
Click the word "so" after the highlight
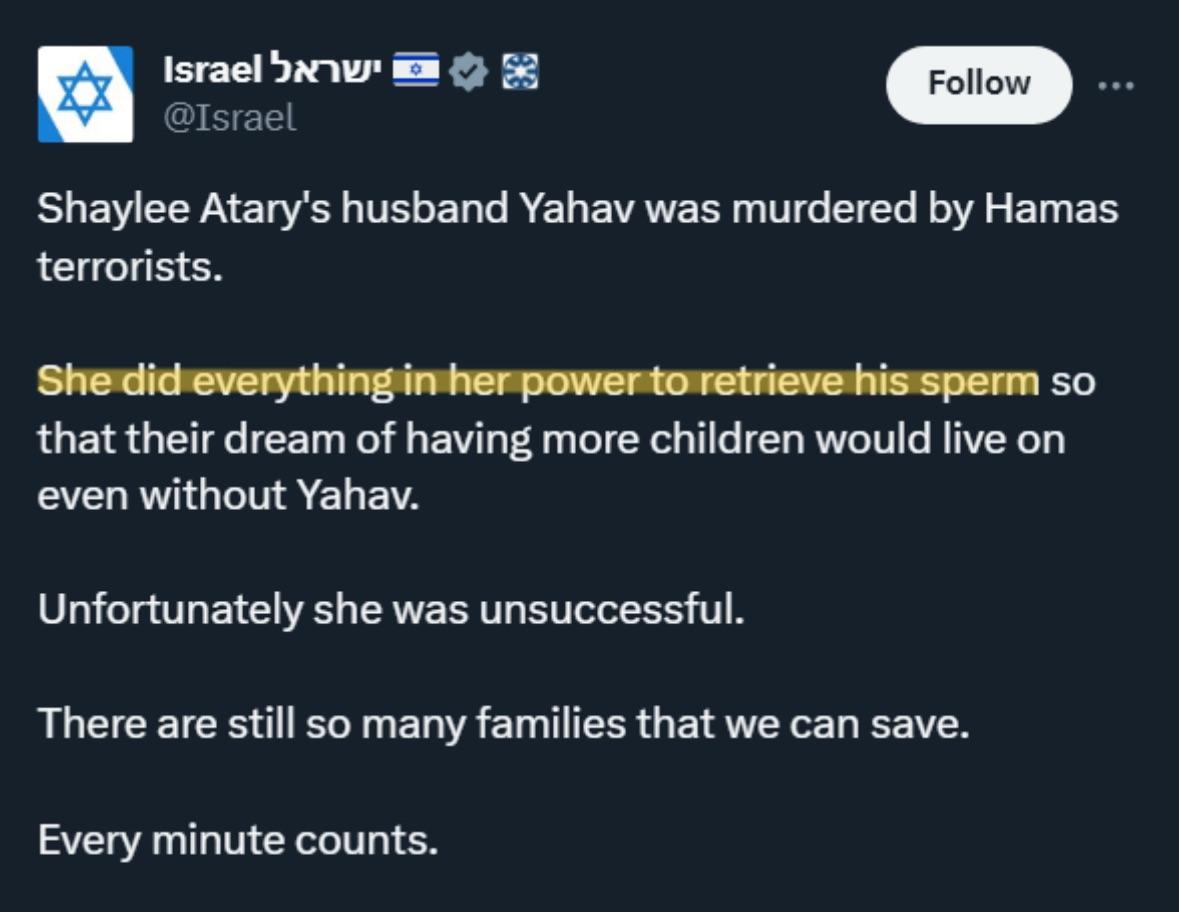point(1072,382)
